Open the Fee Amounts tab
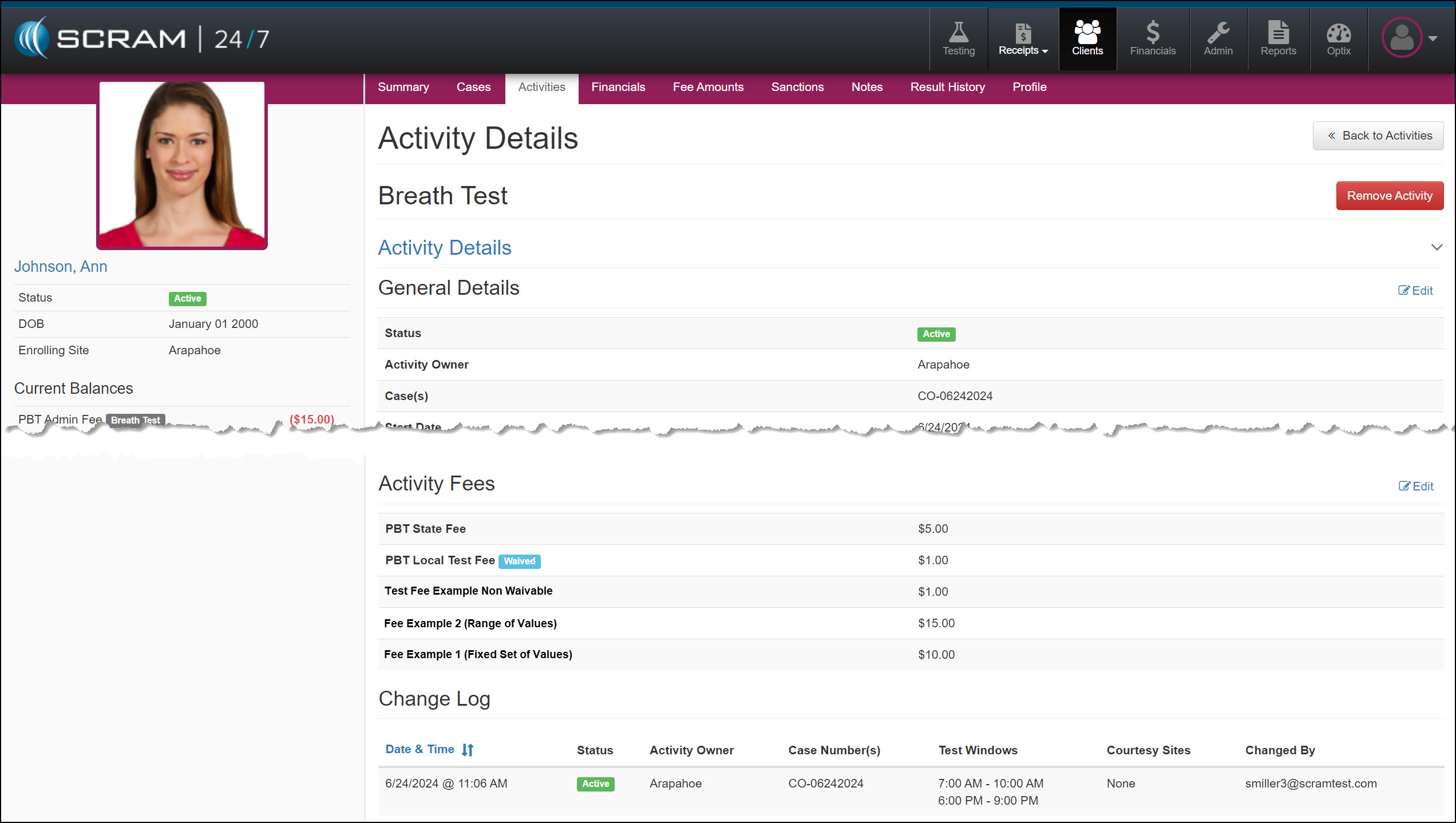This screenshot has width=1456, height=823. [x=708, y=87]
